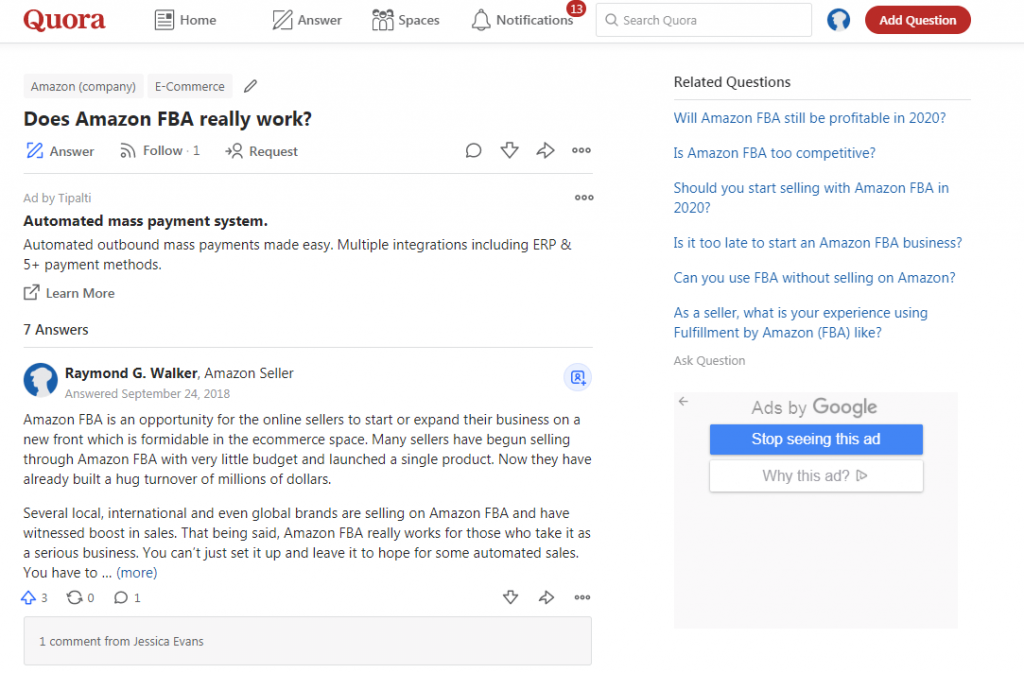
Task: Click Learn More on the Tipalti ad
Action: 69,293
